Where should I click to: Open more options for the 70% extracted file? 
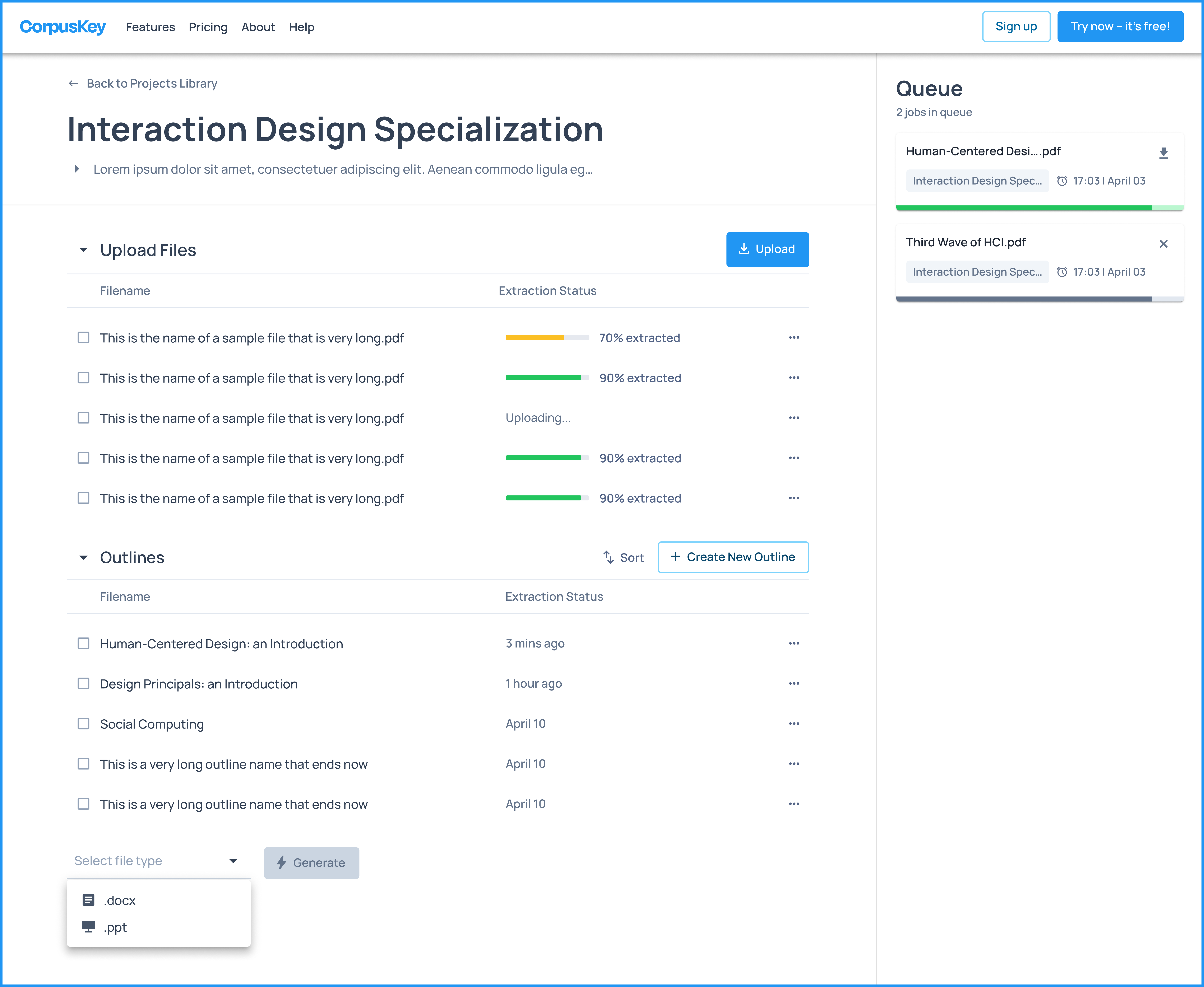click(x=794, y=338)
